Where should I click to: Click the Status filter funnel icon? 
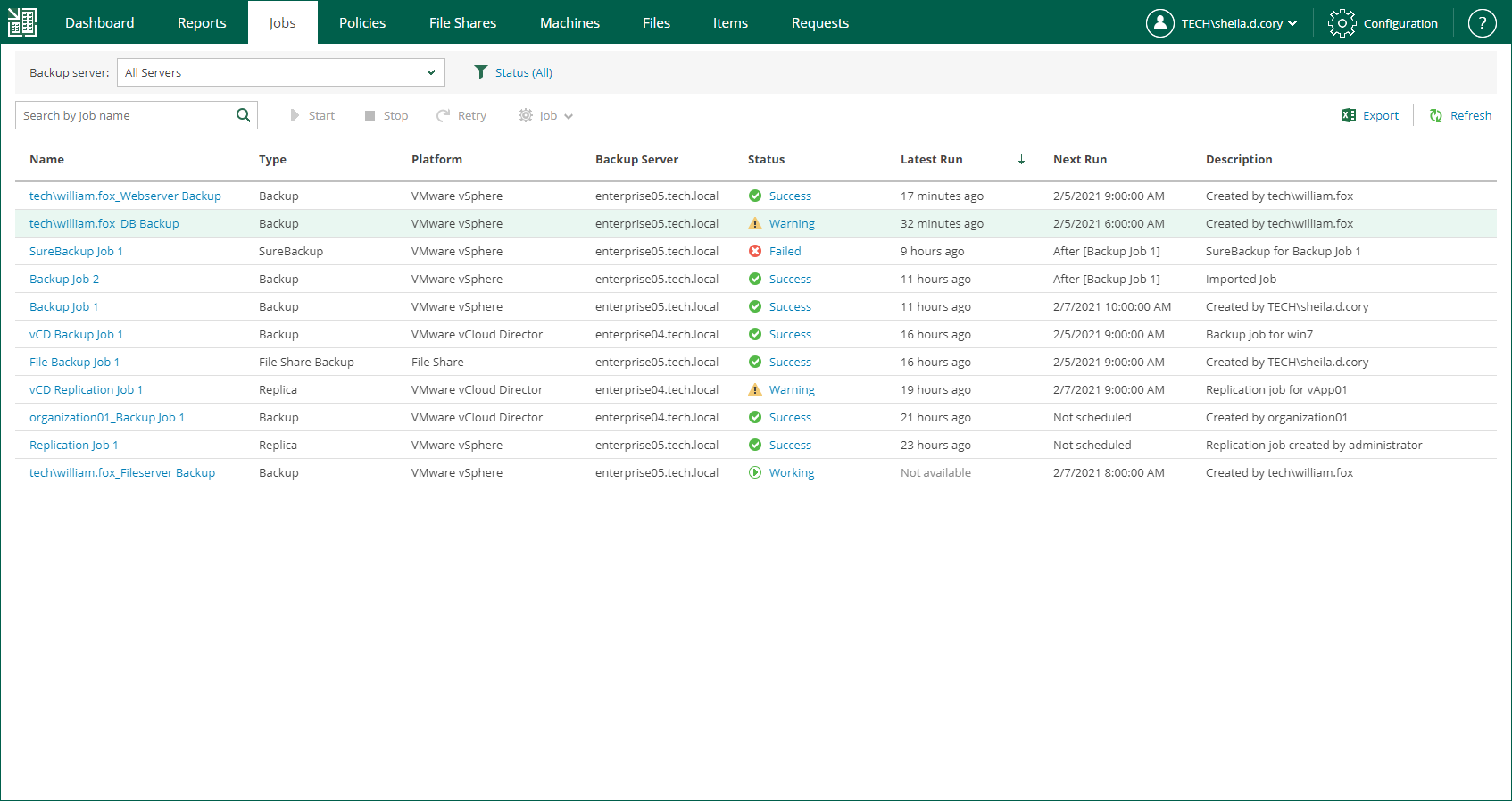click(x=481, y=72)
